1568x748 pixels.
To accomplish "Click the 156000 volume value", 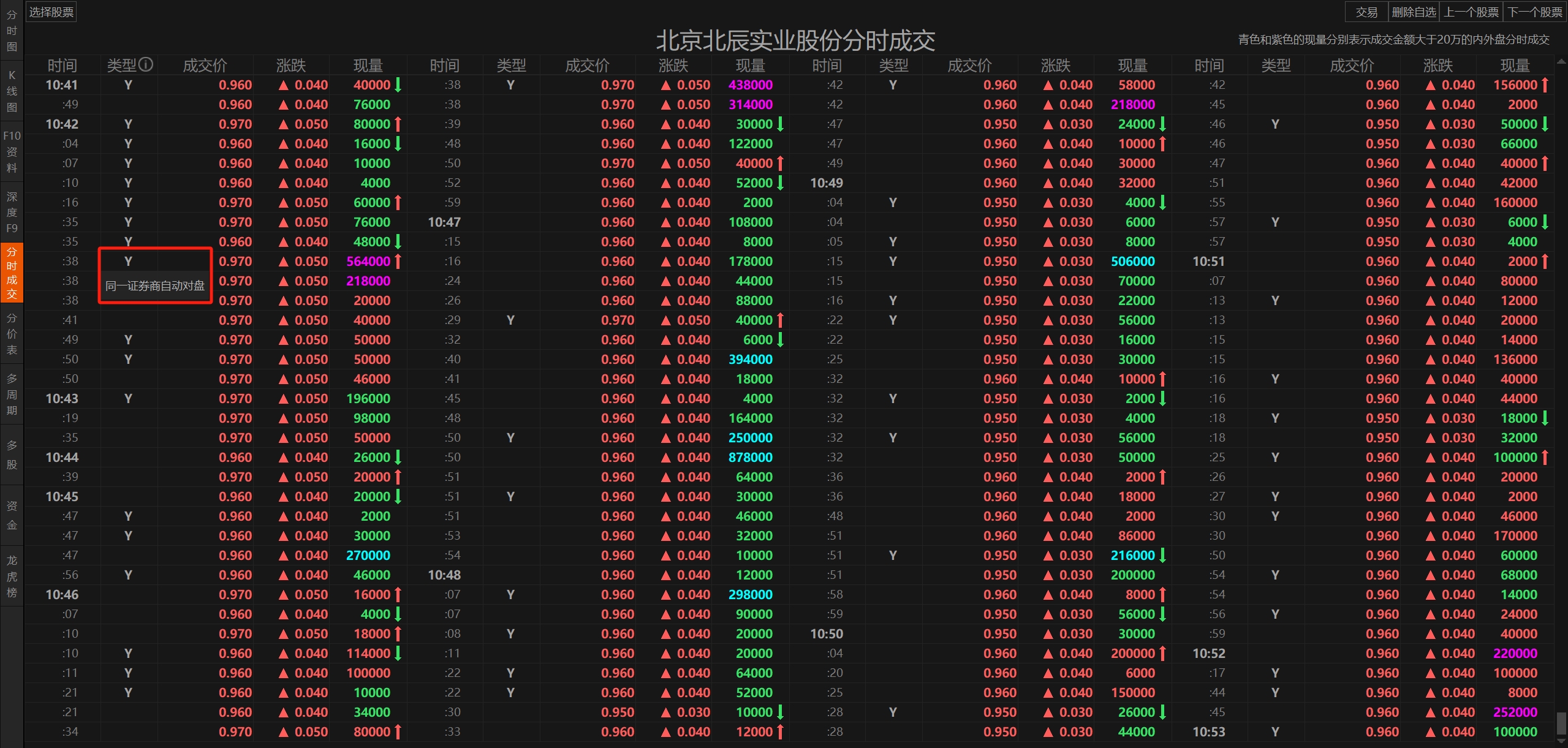I will click(x=1515, y=85).
